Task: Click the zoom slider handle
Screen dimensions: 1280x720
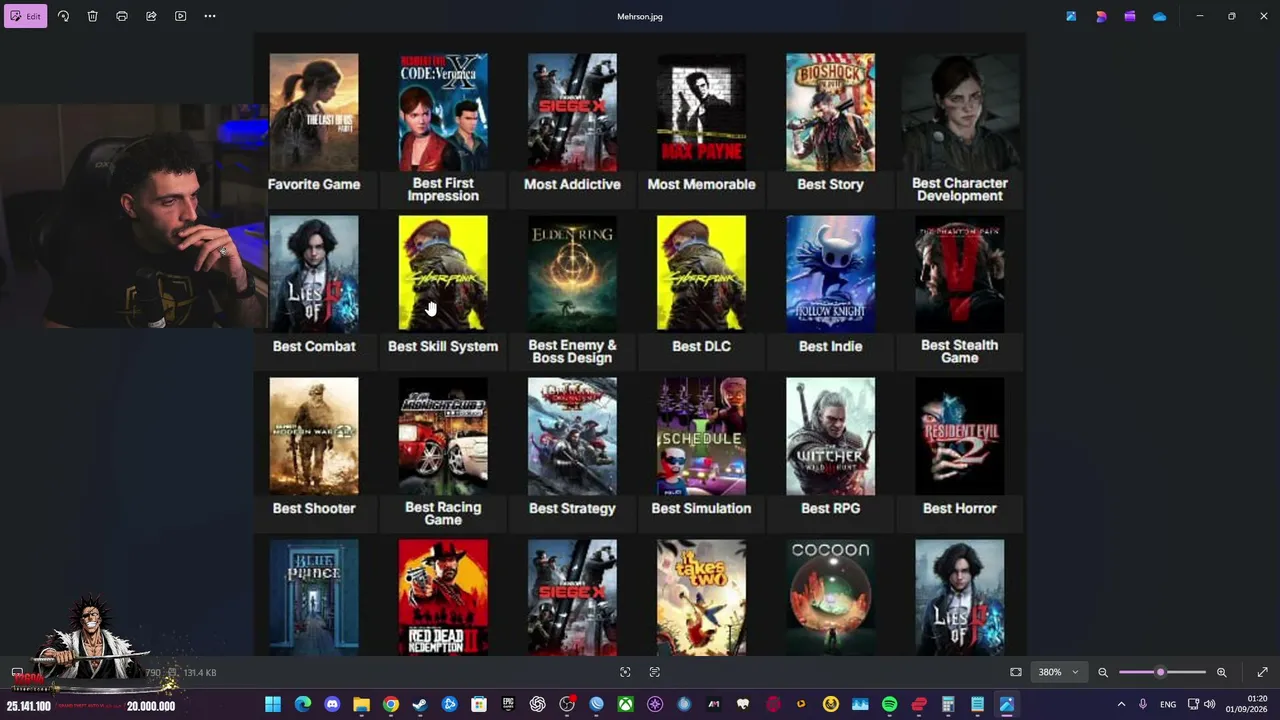Action: (1160, 672)
